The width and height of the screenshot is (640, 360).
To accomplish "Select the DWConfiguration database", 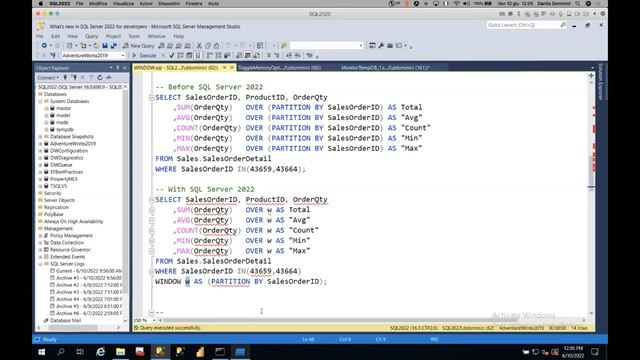I will [69, 151].
